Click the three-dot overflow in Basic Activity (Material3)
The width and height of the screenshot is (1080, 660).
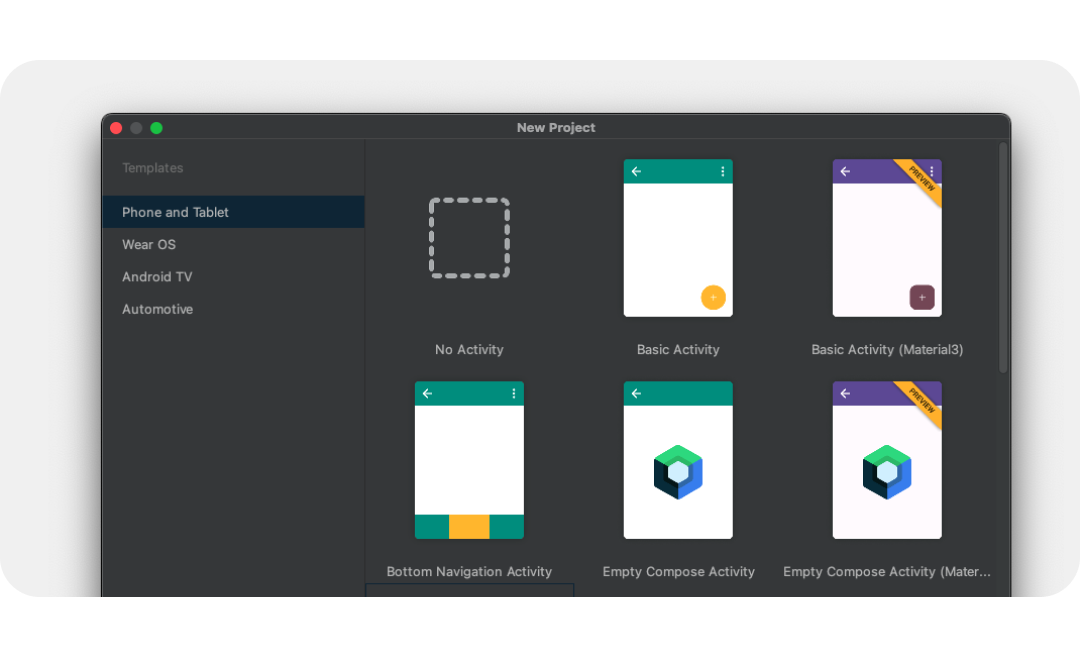tap(932, 172)
